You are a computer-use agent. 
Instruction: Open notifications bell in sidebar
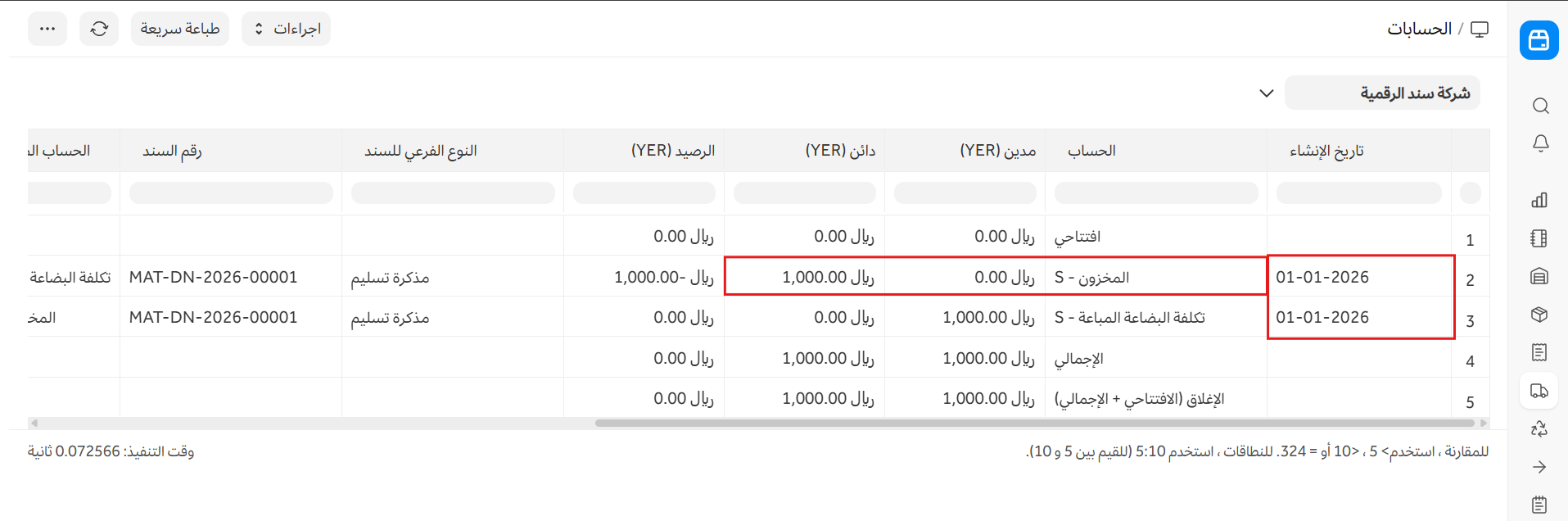1539,144
